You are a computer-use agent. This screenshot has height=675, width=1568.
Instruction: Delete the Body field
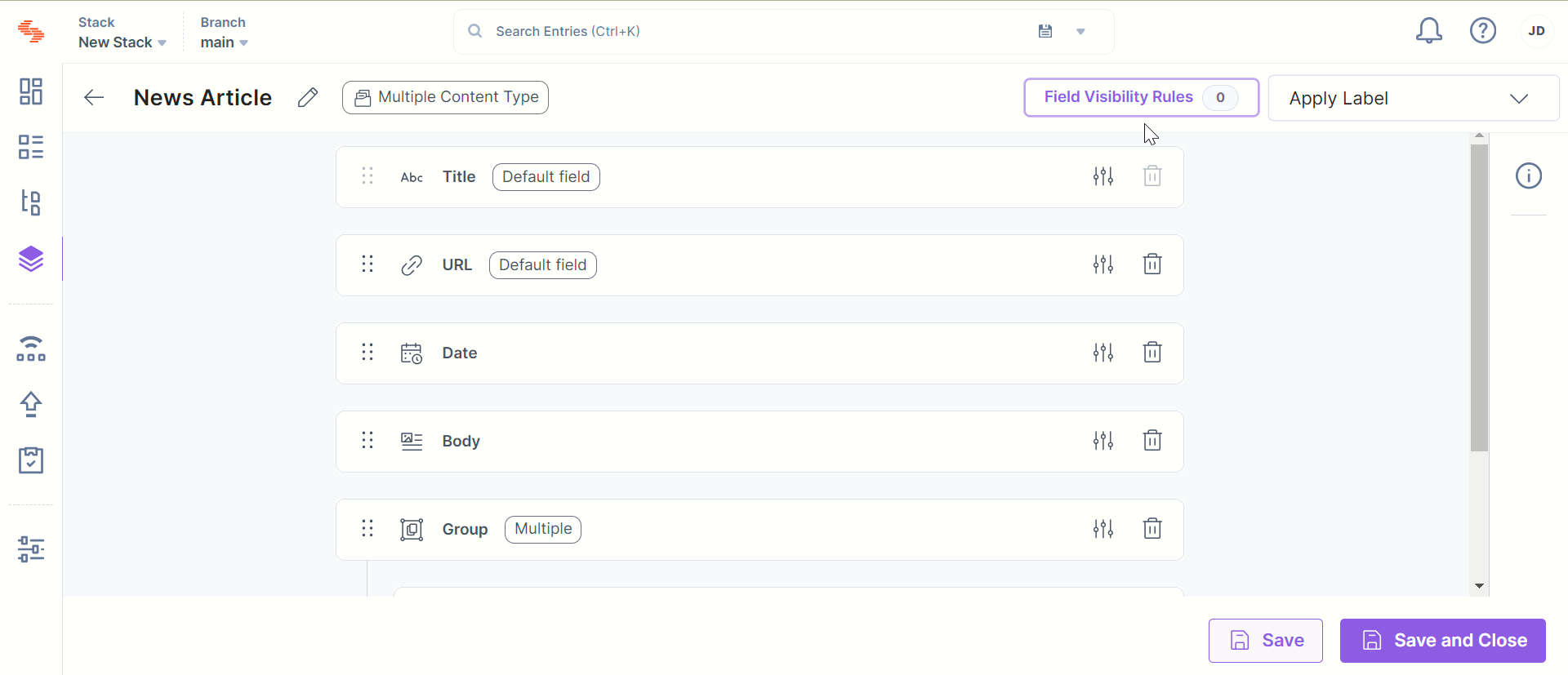coord(1152,441)
